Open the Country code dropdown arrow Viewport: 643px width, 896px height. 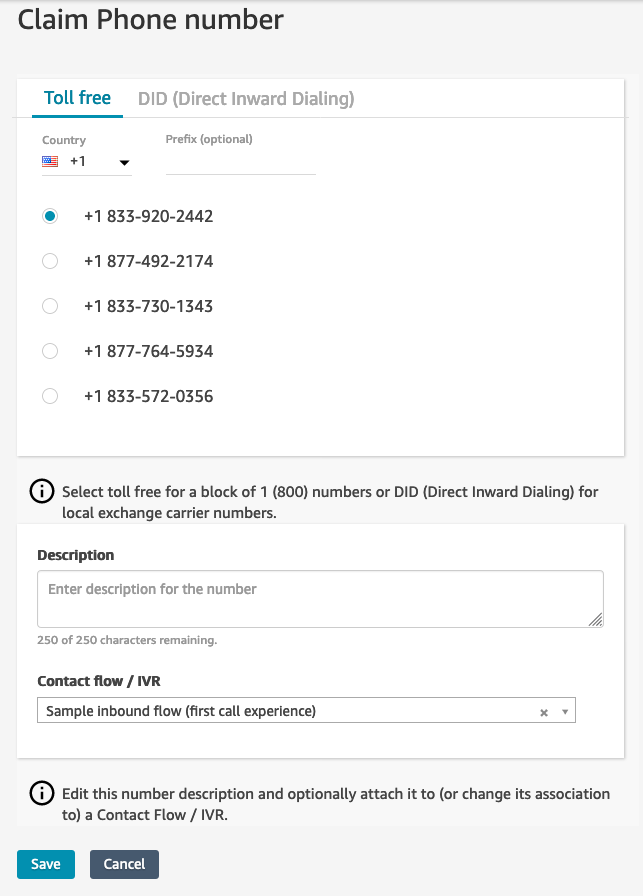pos(124,163)
